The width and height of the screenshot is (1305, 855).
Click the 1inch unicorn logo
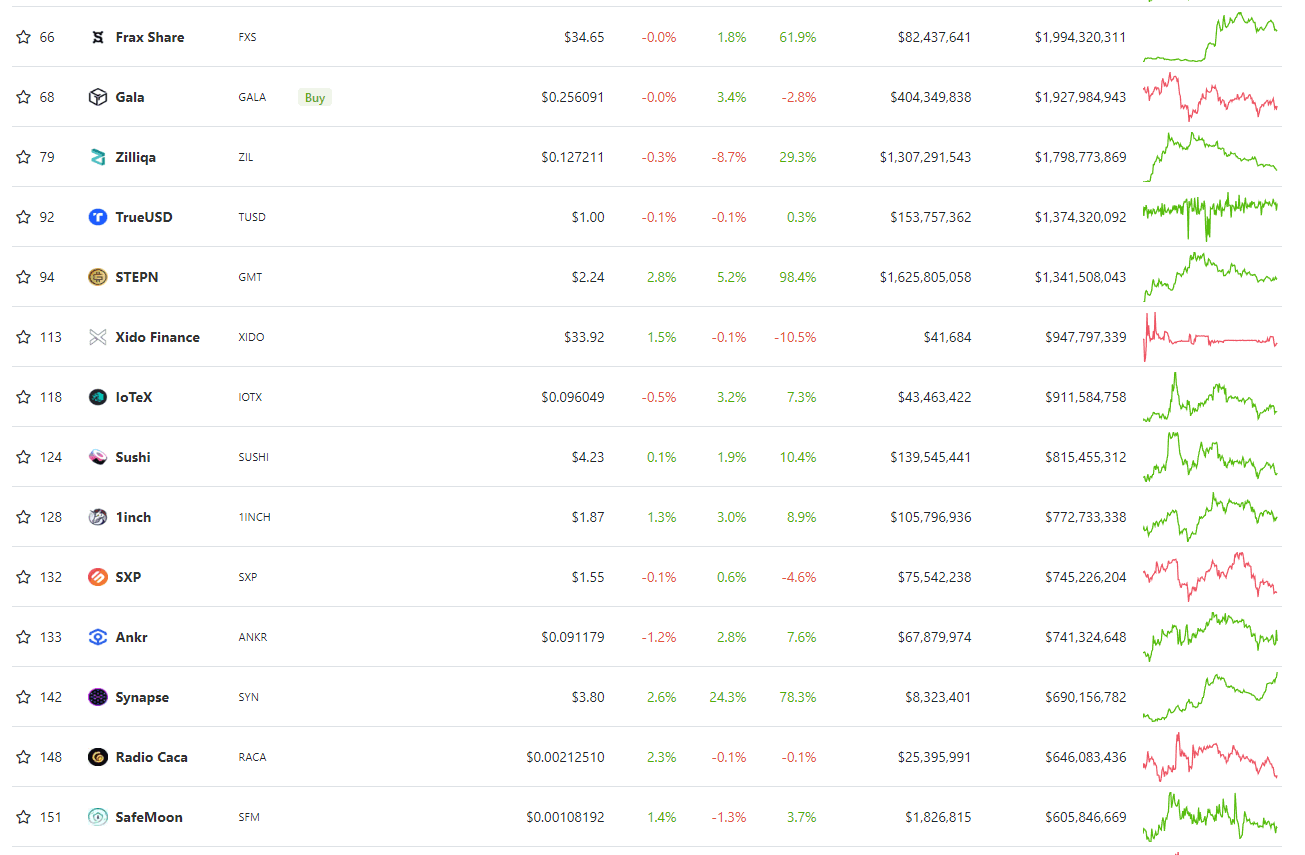coord(98,517)
